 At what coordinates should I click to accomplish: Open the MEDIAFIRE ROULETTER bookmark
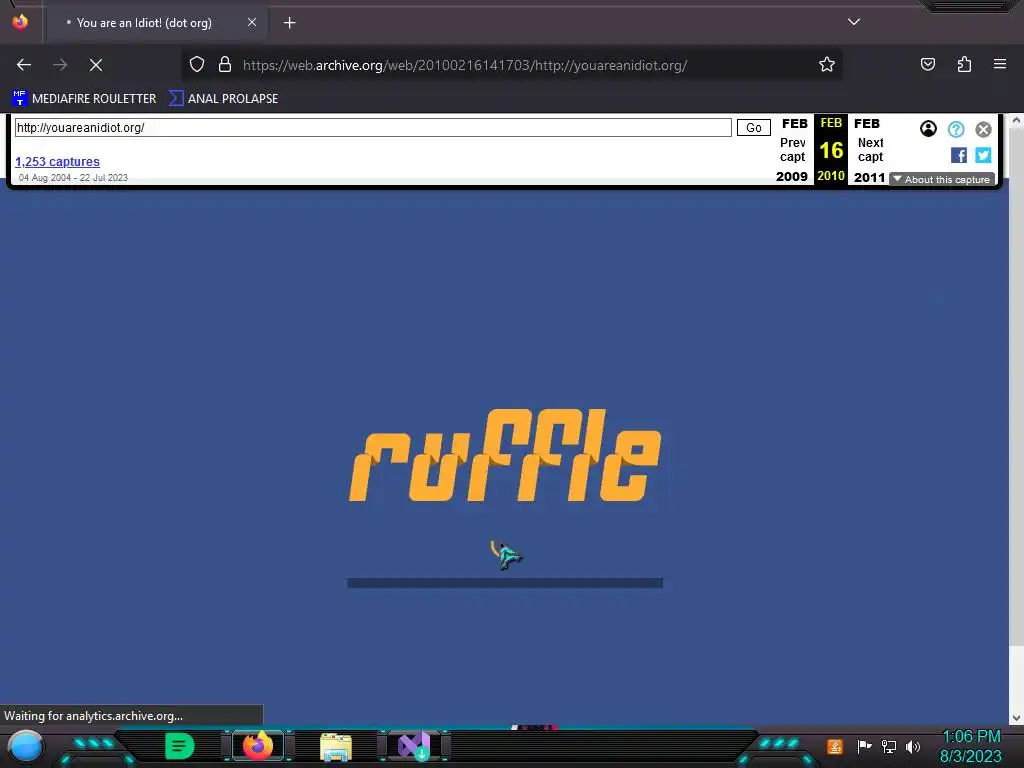pyautogui.click(x=84, y=99)
